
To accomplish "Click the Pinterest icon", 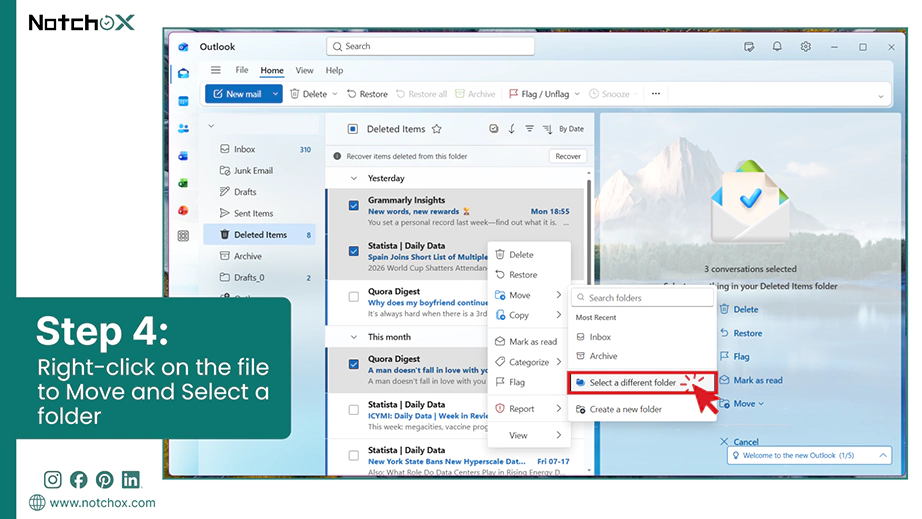I will pyautogui.click(x=105, y=480).
